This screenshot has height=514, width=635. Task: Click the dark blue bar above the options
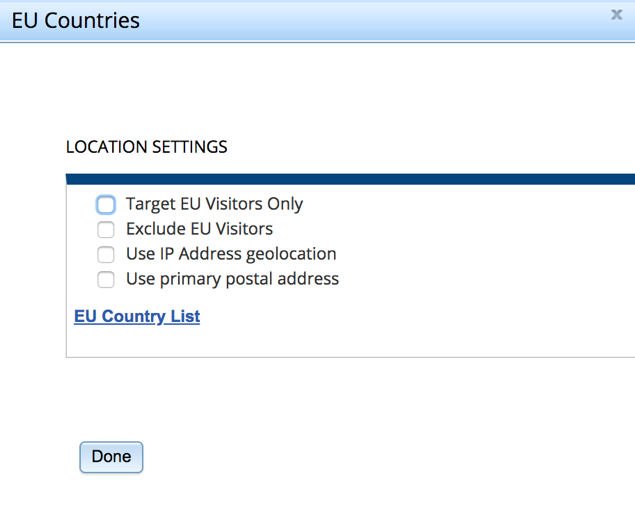pos(350,179)
